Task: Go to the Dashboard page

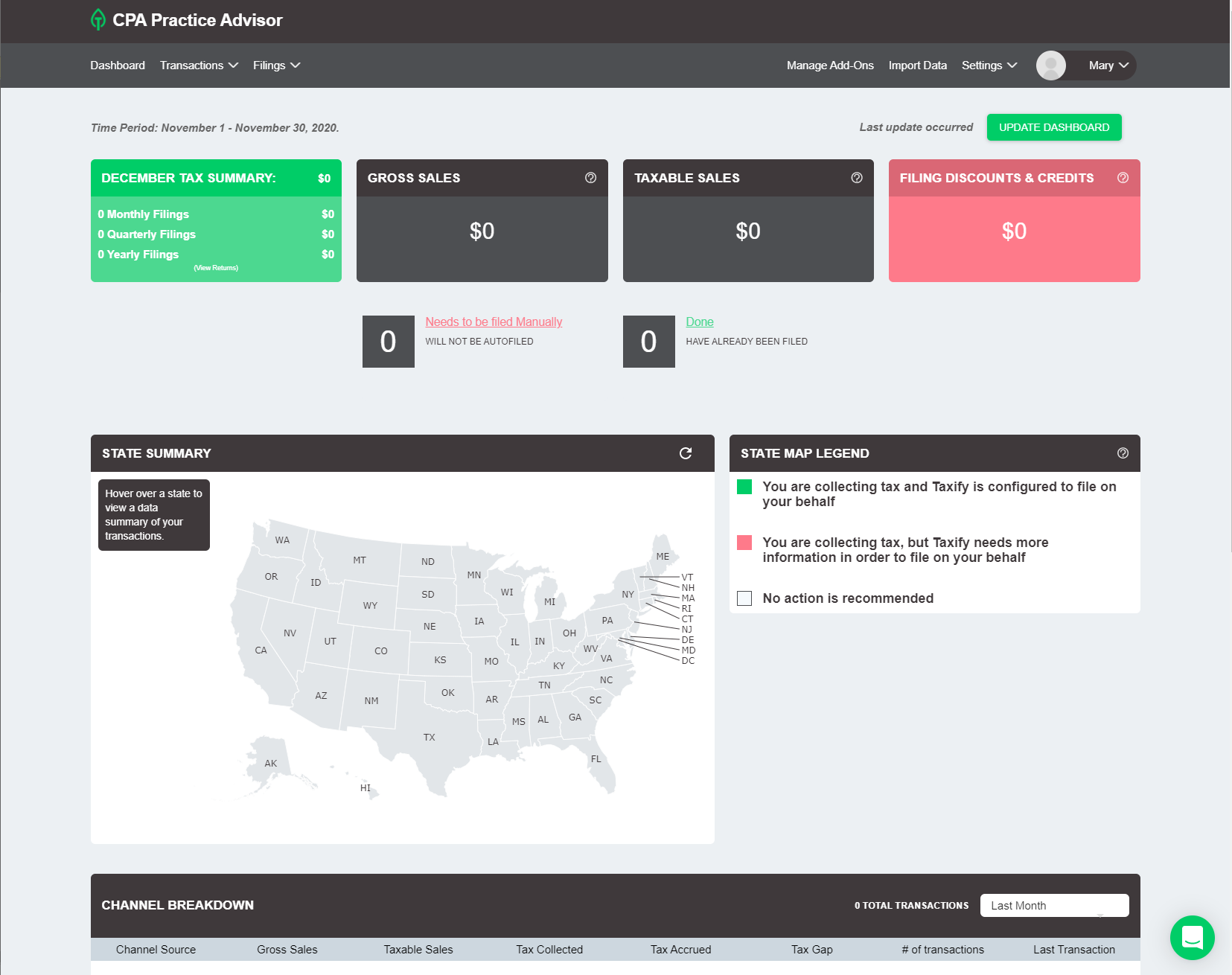Action: click(118, 65)
